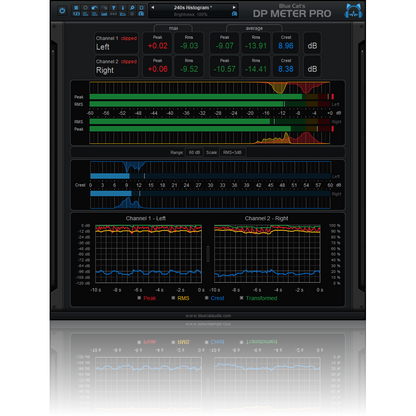Toggle the Crest curve checkbox

pos(207,298)
